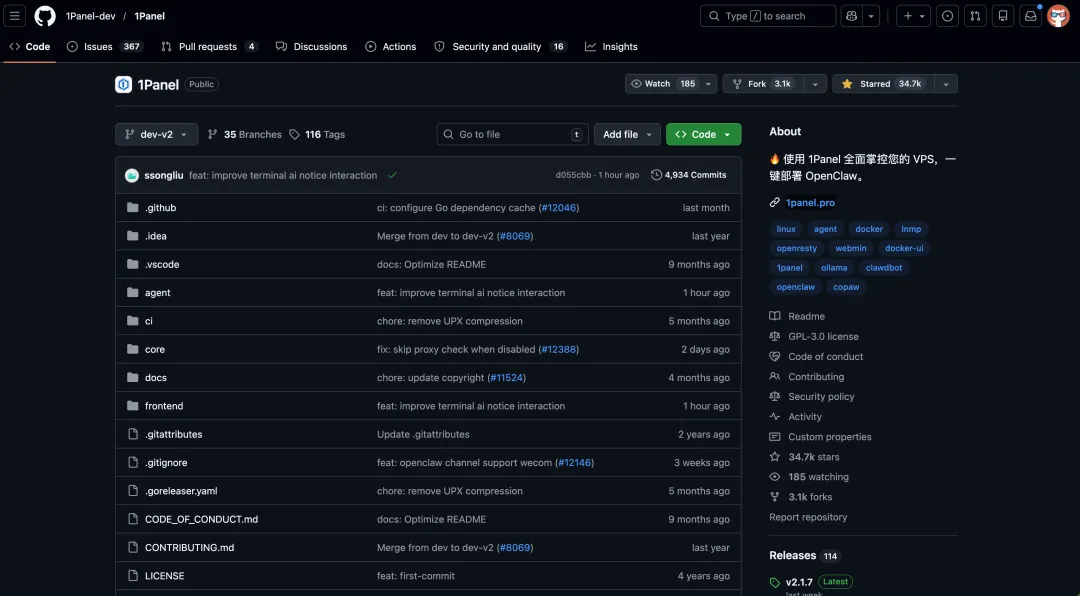The image size is (1080, 596).
Task: Focus the Type / to search field
Action: (768, 16)
